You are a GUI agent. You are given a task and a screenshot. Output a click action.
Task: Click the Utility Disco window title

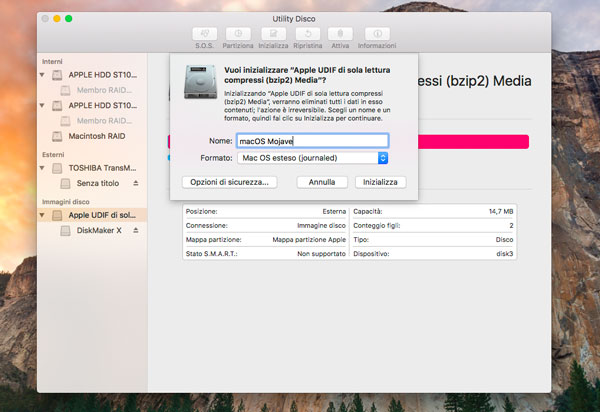tap(294, 19)
